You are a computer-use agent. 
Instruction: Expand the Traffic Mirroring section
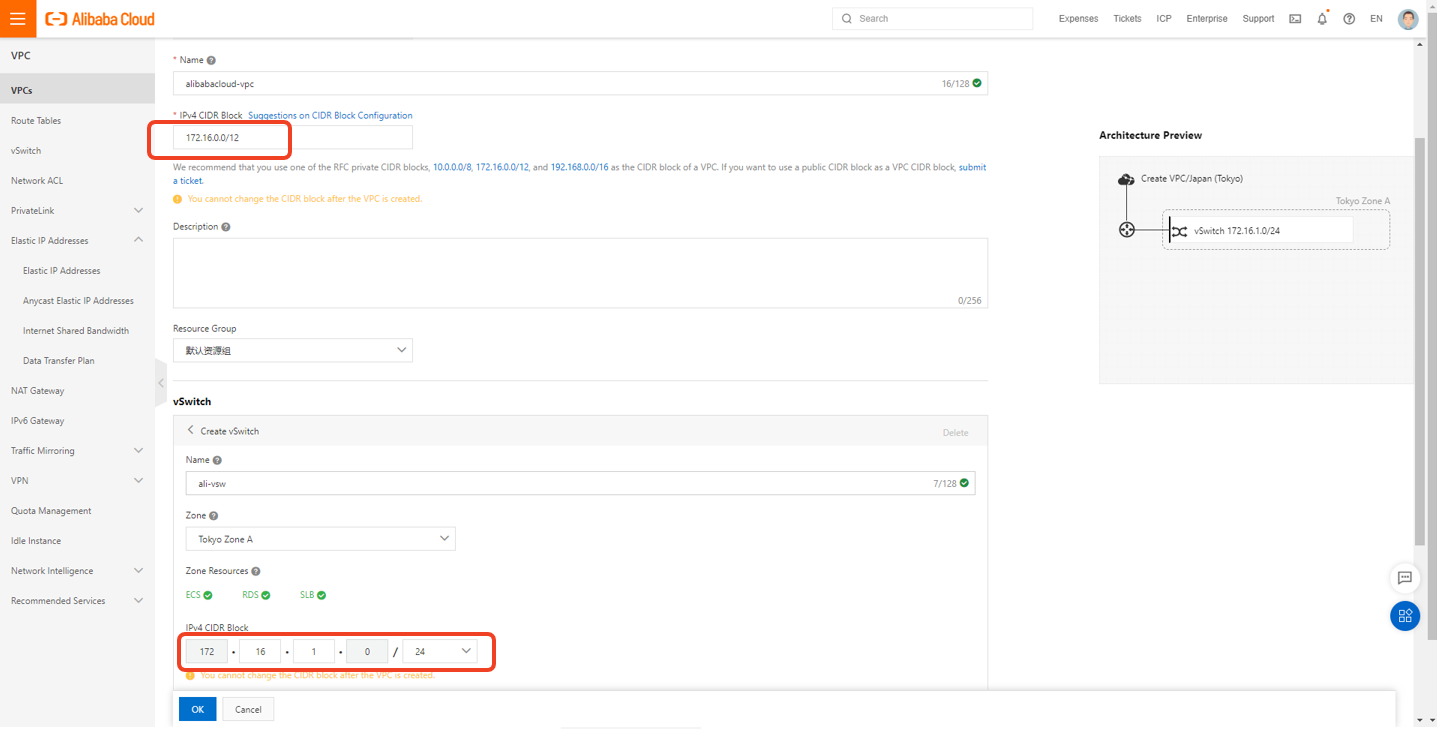click(138, 450)
